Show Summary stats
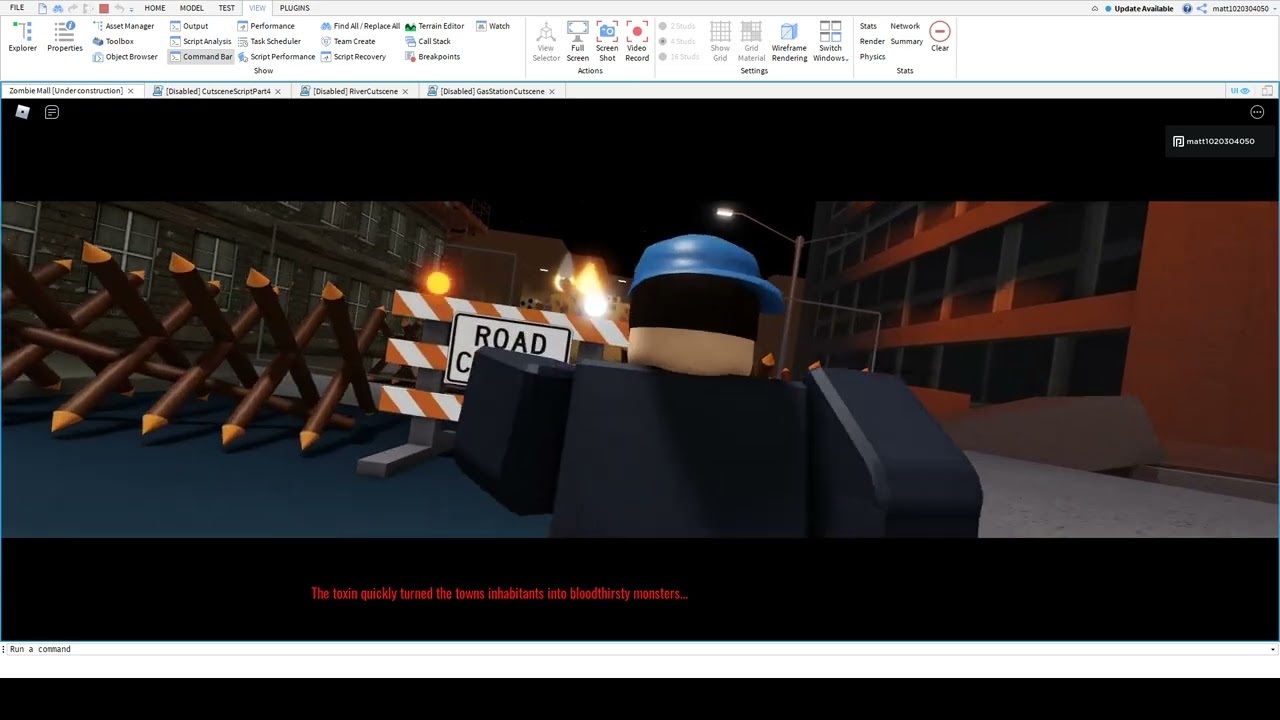This screenshot has height=720, width=1280. (907, 41)
